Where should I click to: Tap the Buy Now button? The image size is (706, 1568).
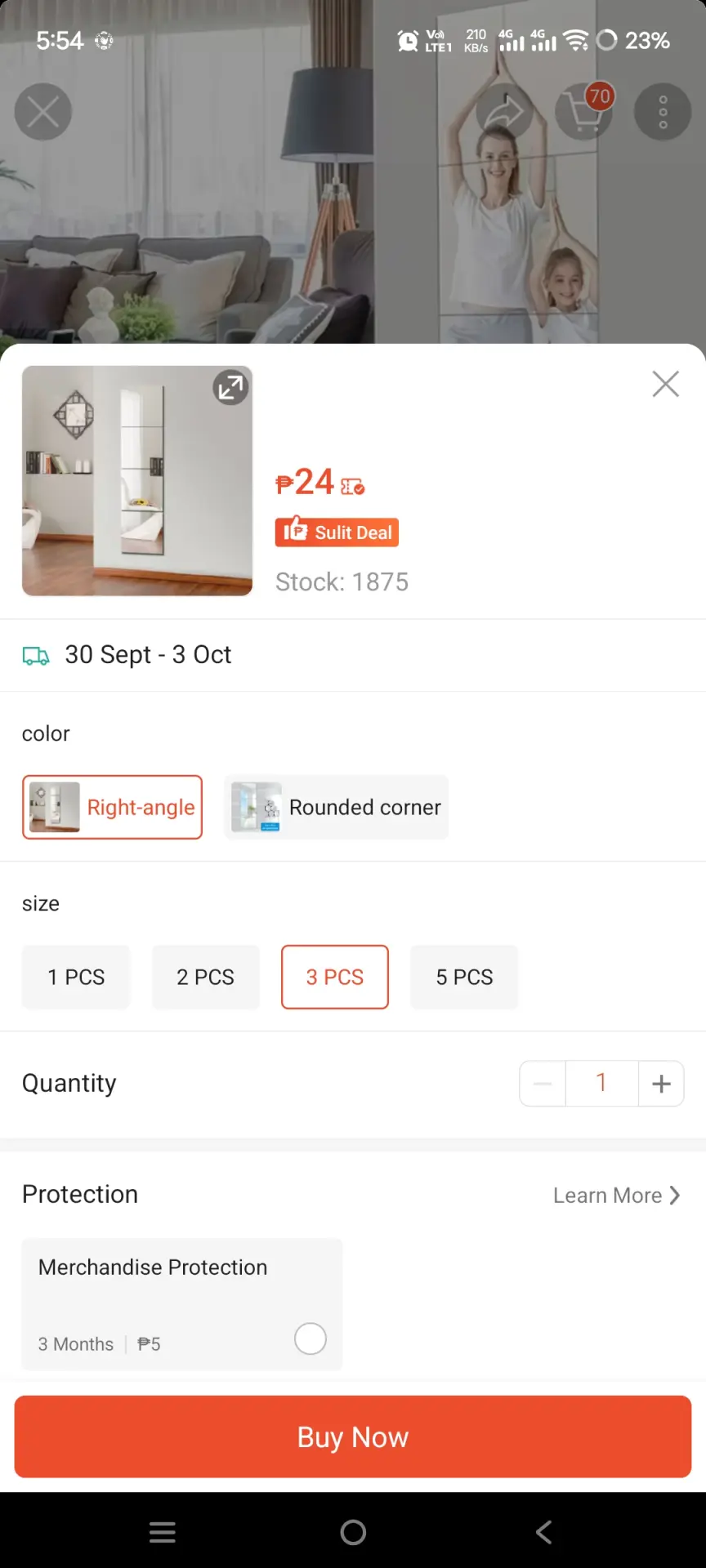pos(353,1437)
